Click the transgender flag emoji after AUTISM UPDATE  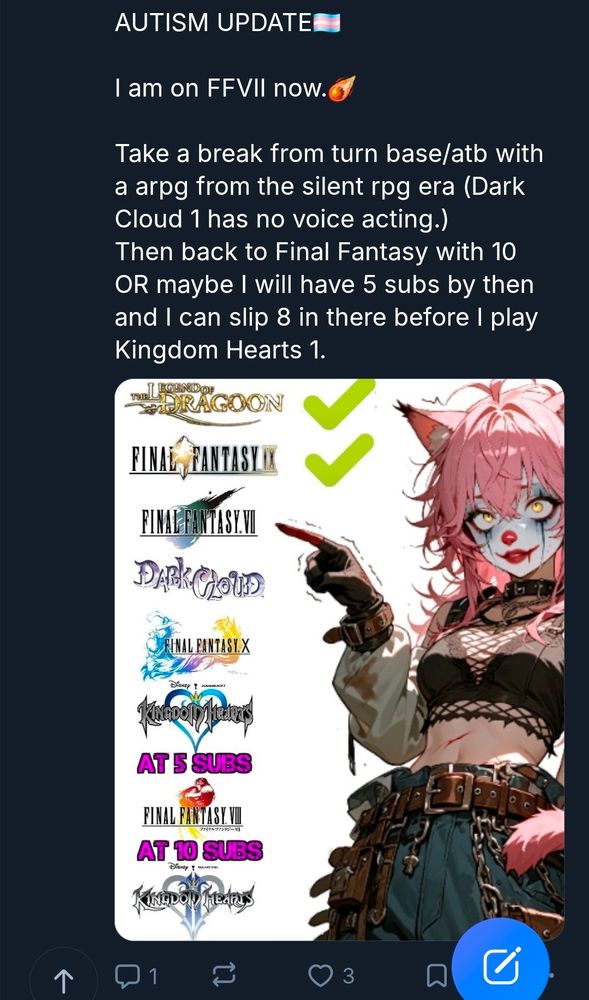pos(326,24)
